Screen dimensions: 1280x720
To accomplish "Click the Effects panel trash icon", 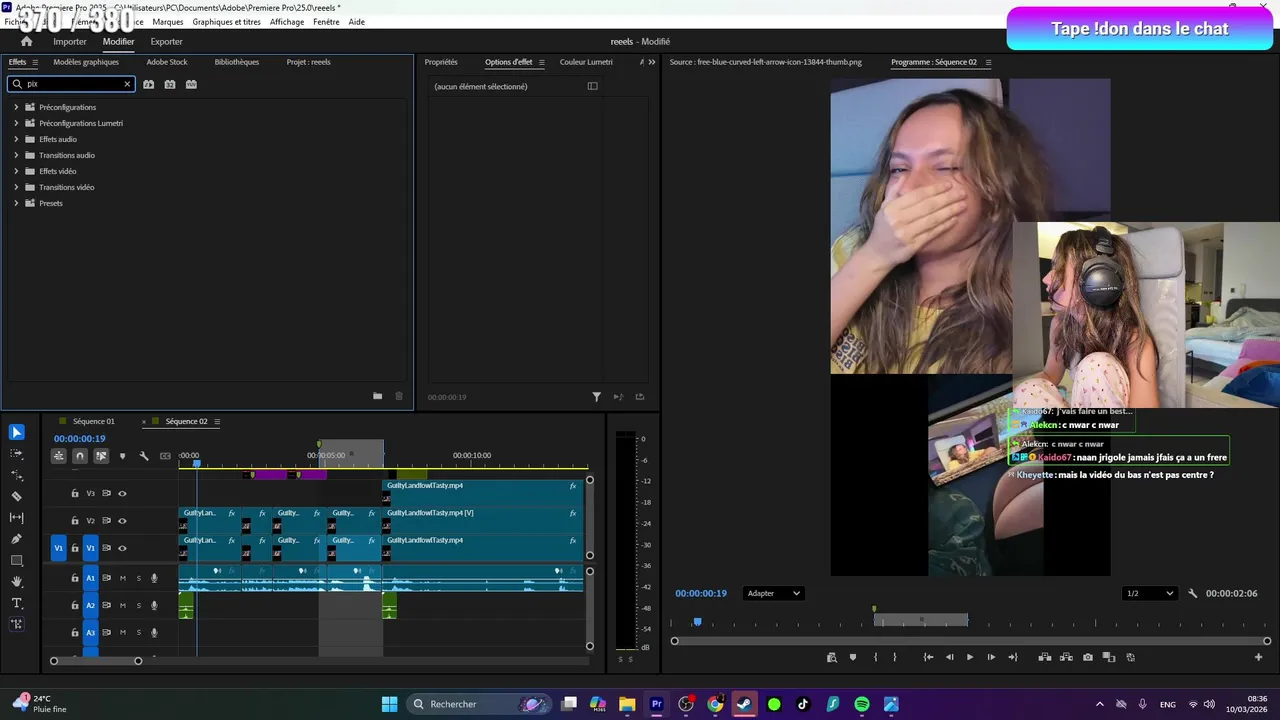I will (399, 396).
